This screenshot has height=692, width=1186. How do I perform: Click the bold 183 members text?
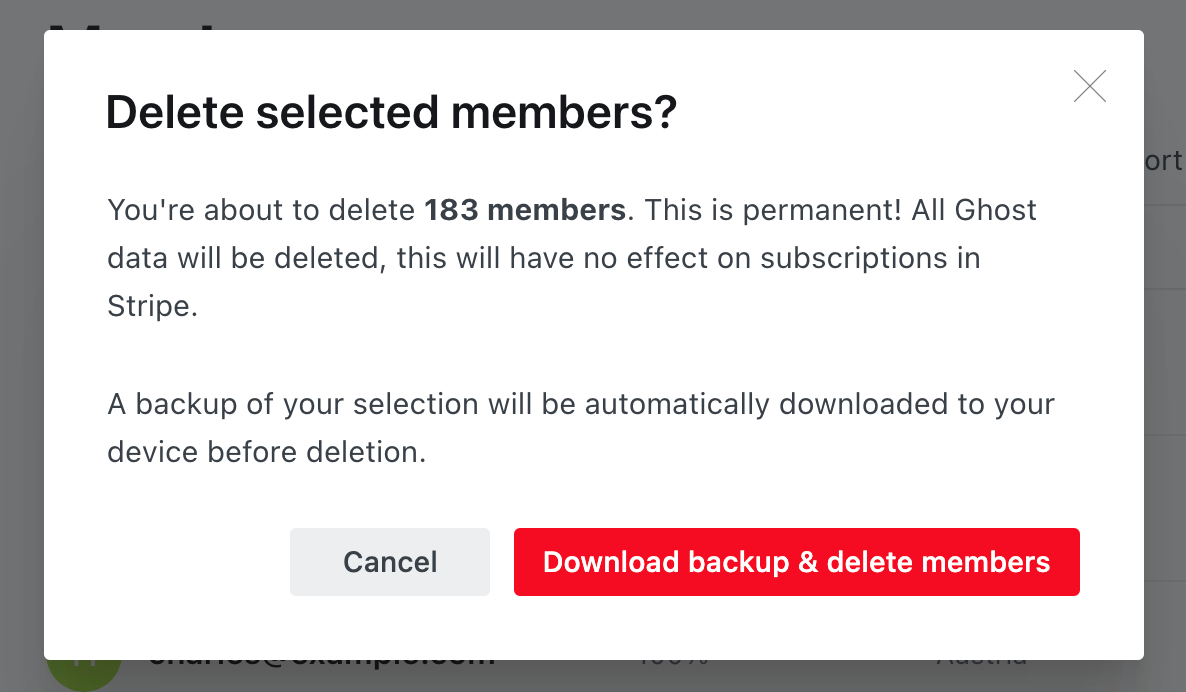[525, 209]
